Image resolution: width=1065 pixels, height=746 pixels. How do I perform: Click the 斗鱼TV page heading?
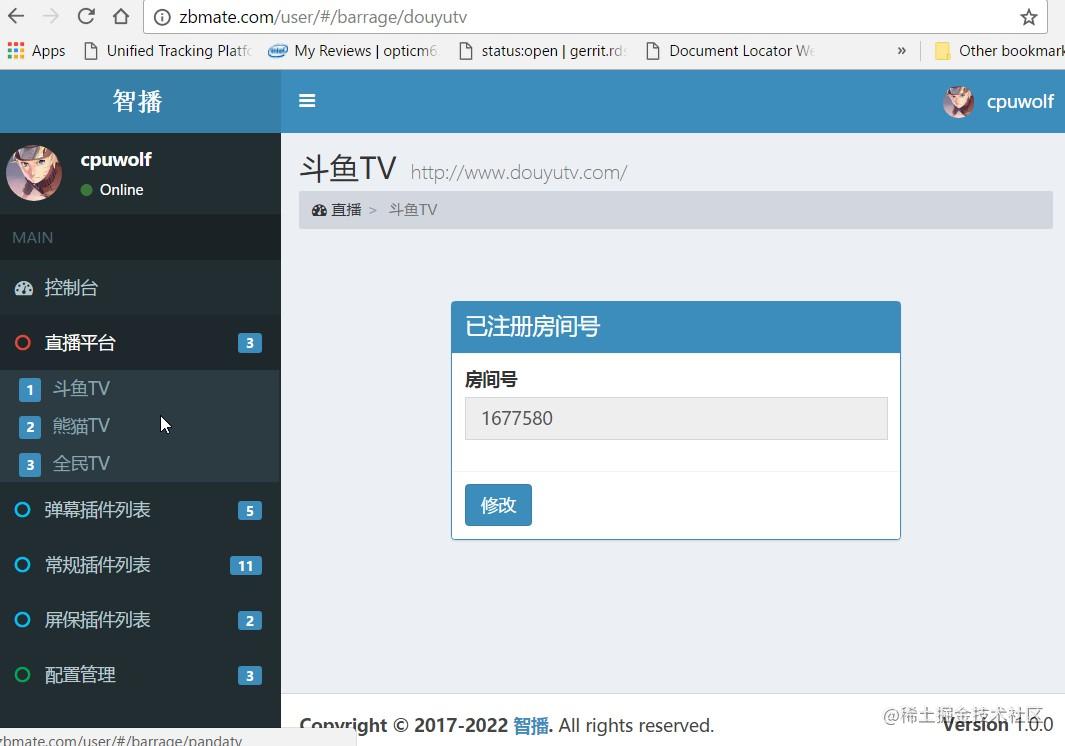point(348,168)
